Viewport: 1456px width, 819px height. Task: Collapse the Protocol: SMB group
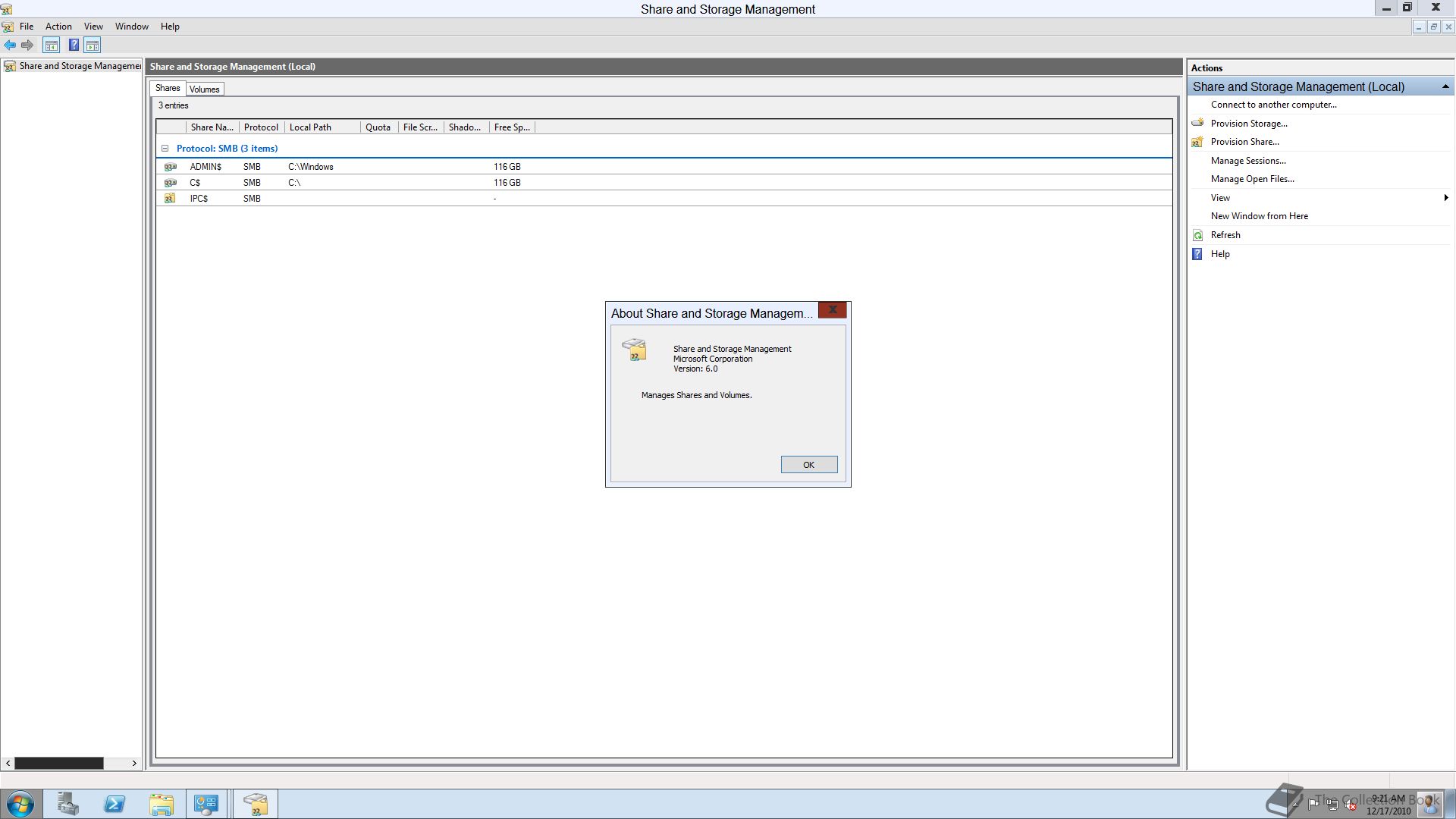(x=165, y=149)
